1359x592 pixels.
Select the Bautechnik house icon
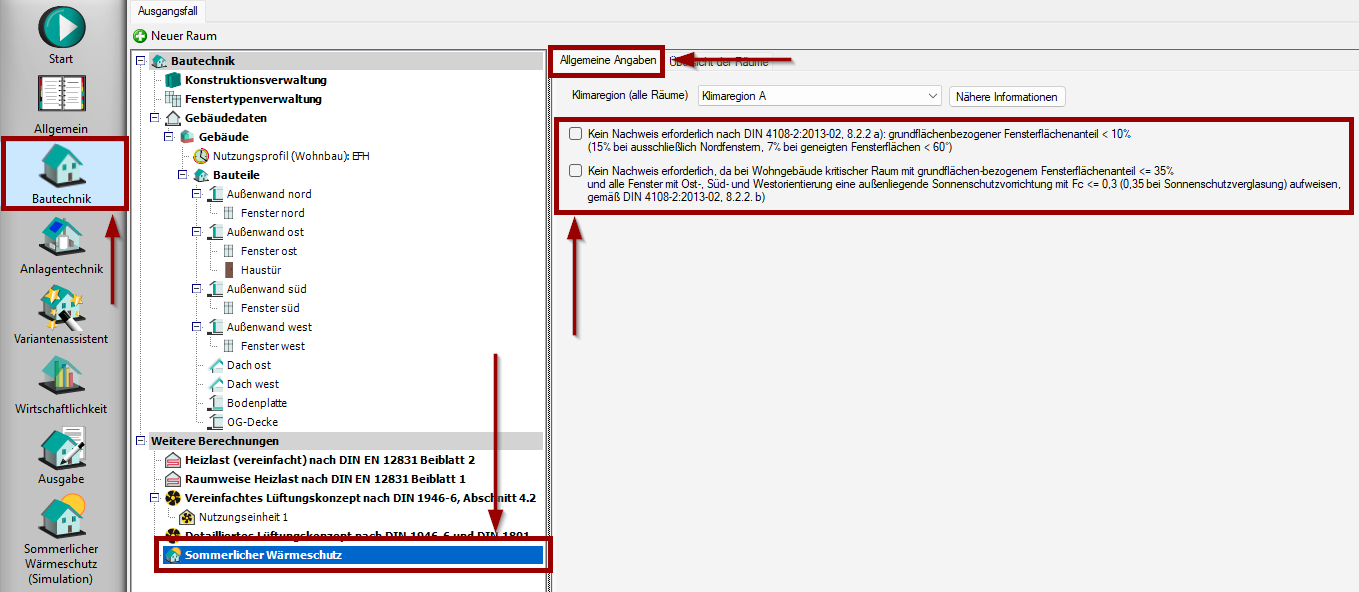coord(62,165)
